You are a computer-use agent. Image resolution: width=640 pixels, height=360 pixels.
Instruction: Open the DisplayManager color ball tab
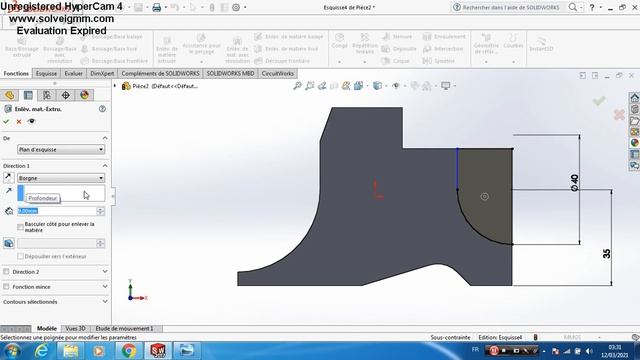(84, 95)
